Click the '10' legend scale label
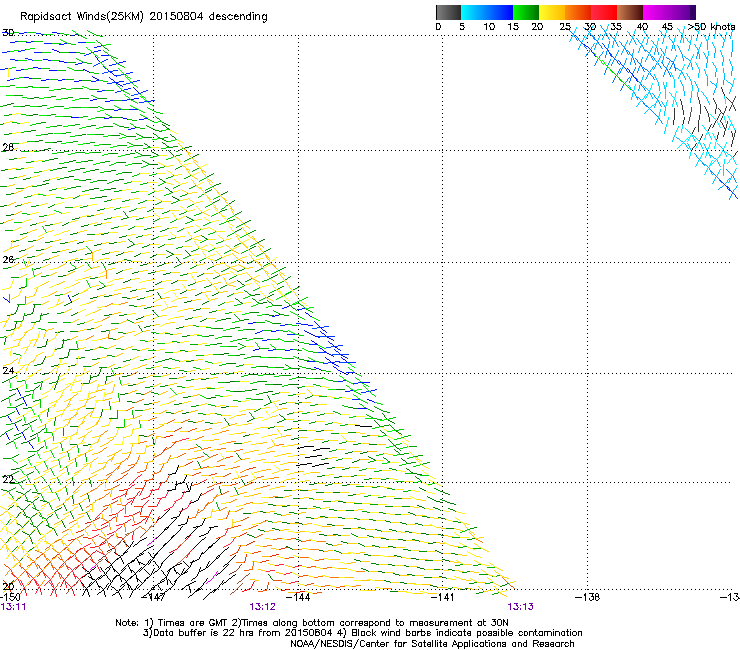740x650 pixels. coord(489,27)
